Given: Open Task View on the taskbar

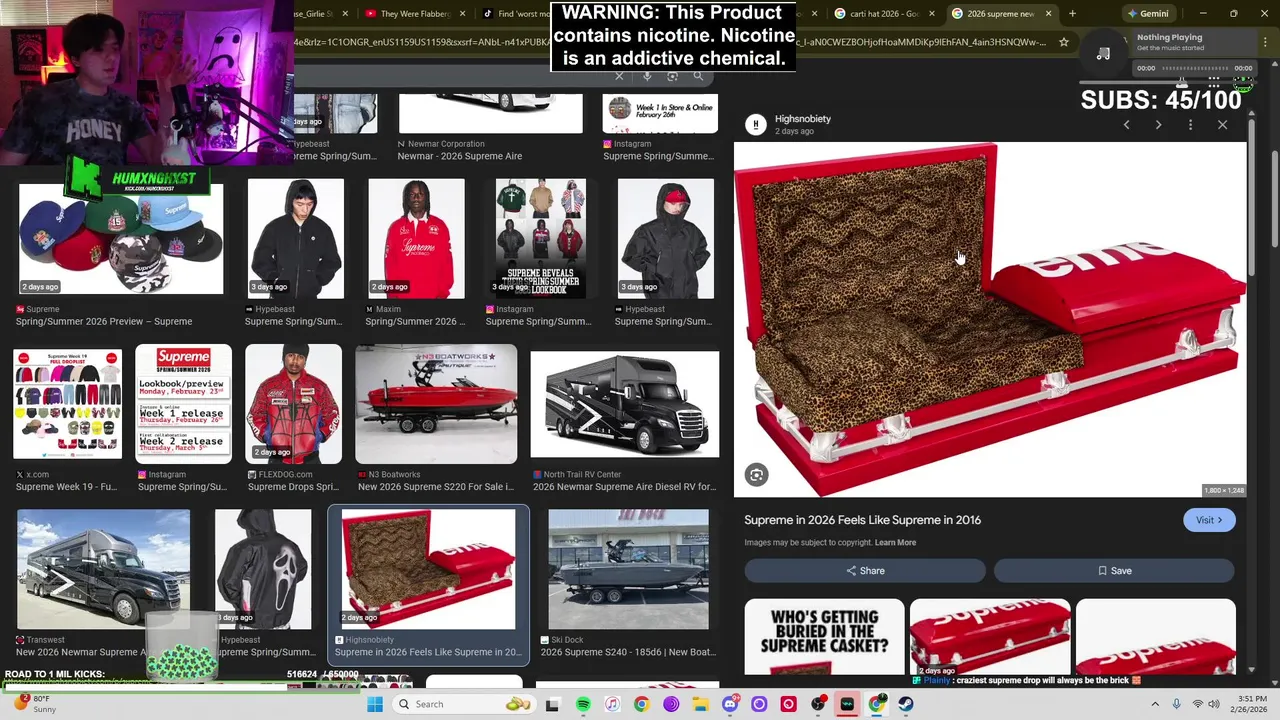Looking at the screenshot, I should point(552,704).
